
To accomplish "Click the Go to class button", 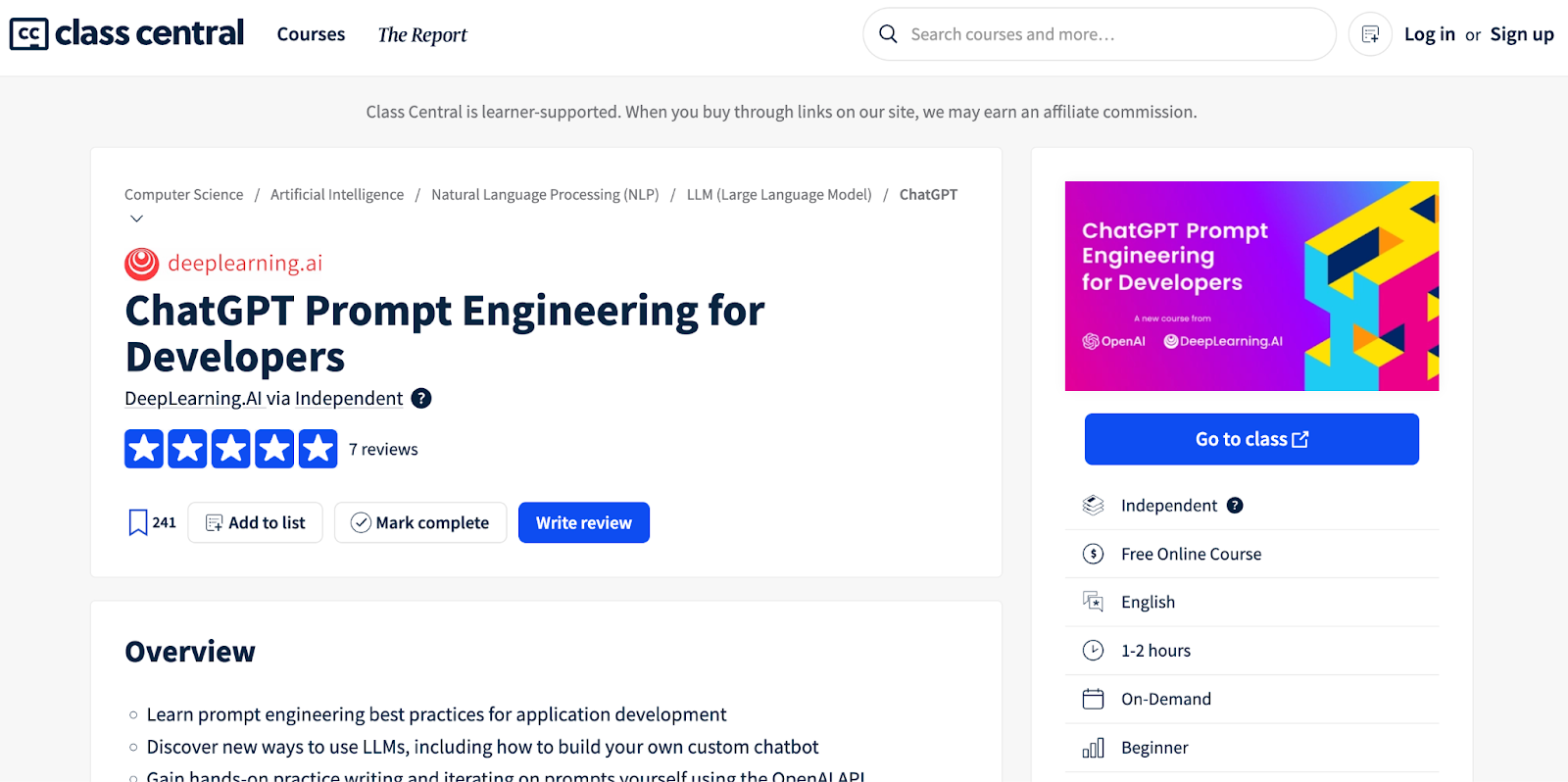I will coord(1251,439).
